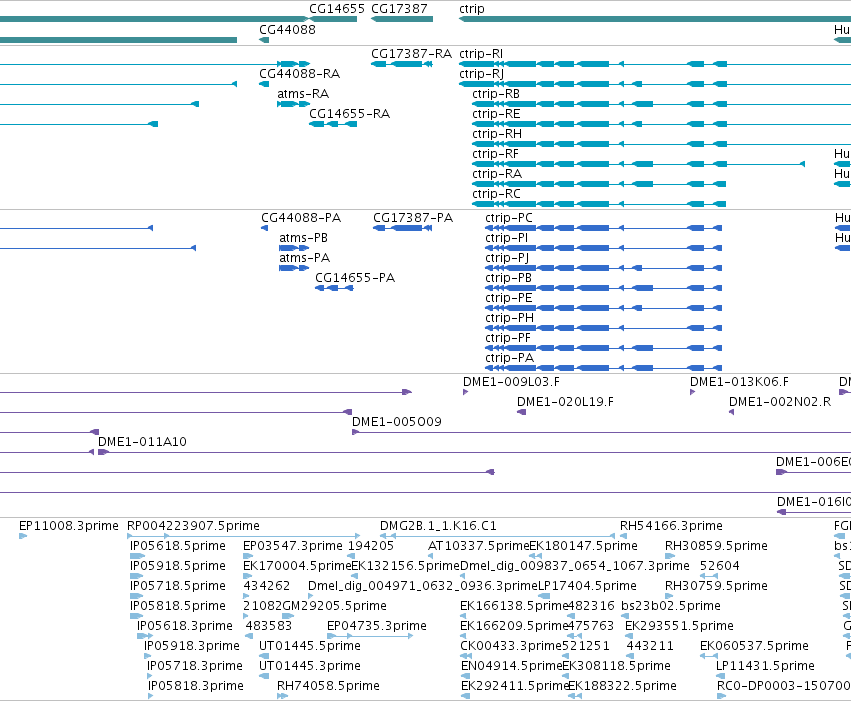Click EK293551.5prime label
The height and width of the screenshot is (701, 851).
679,627
